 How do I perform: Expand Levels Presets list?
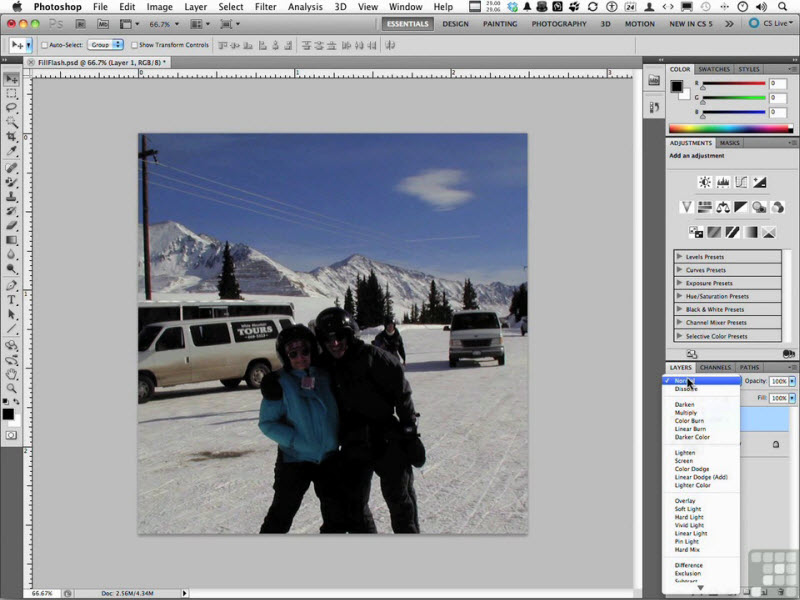[680, 257]
